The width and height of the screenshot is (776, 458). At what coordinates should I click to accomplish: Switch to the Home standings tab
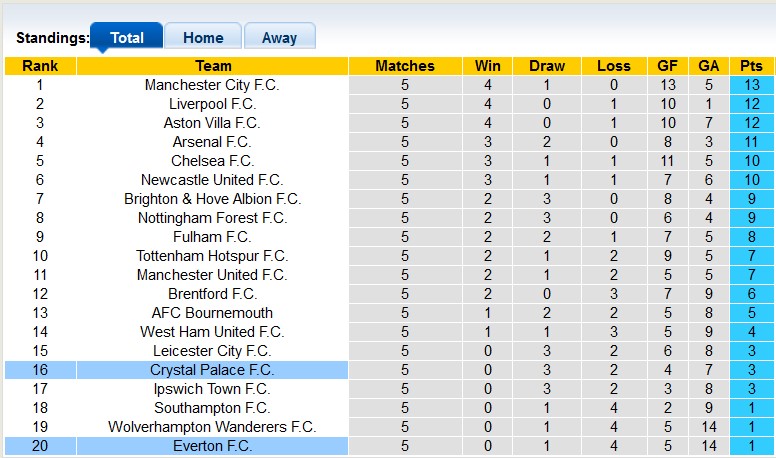203,38
